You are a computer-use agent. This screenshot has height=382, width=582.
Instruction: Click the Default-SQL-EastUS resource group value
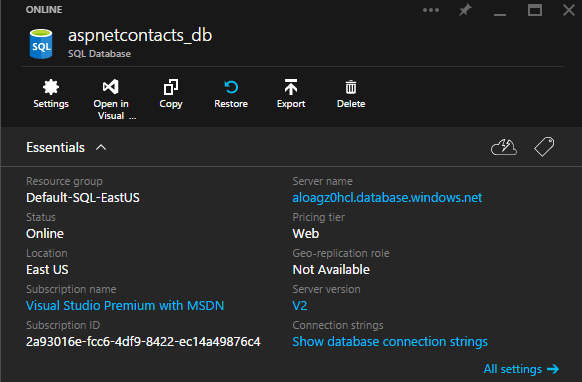pyautogui.click(x=83, y=197)
